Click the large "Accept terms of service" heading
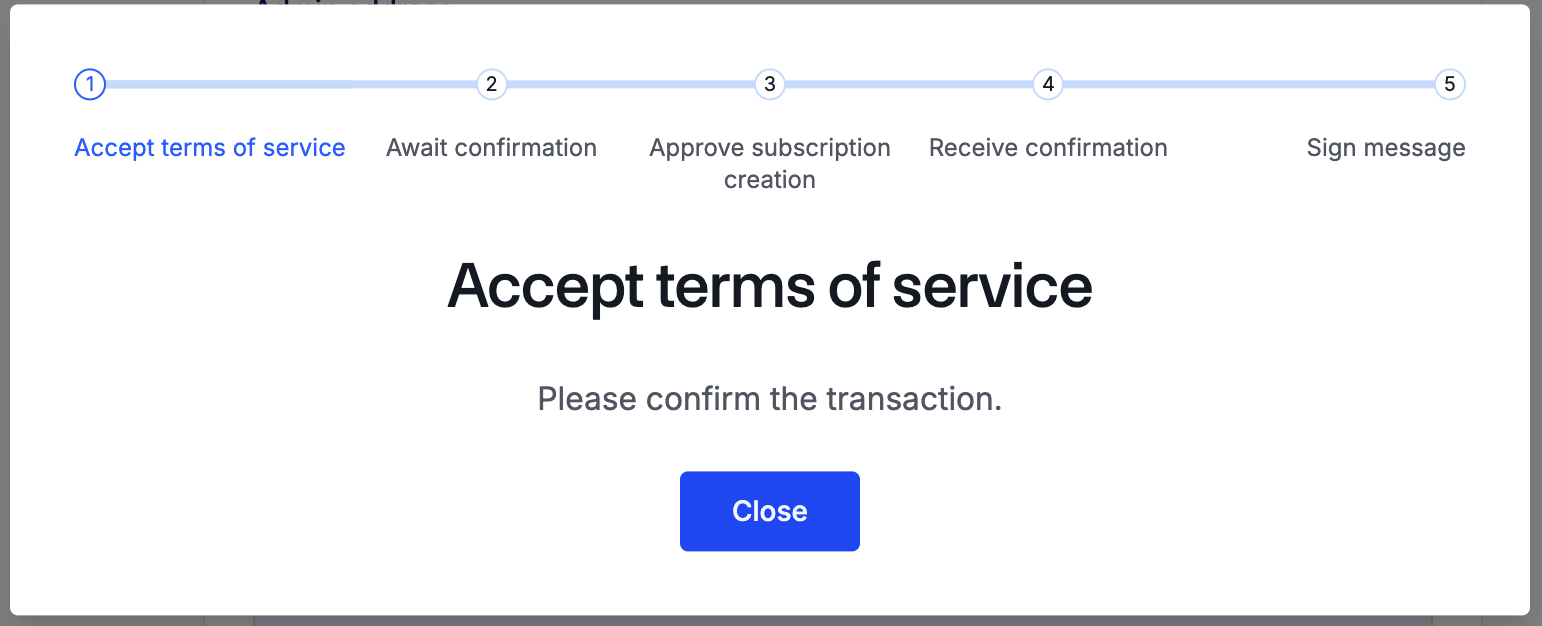The image size is (1542, 626). (769, 286)
